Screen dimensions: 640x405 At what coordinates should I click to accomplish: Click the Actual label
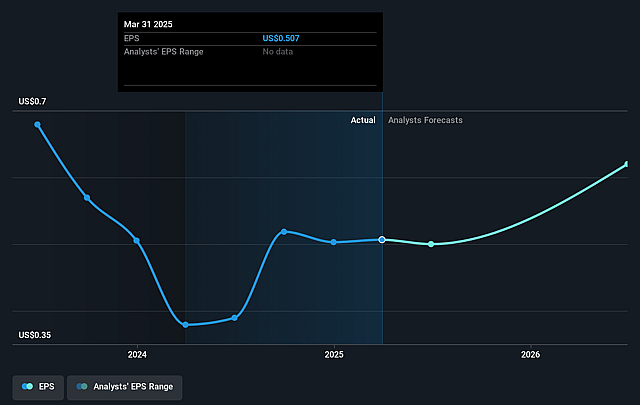[363, 120]
